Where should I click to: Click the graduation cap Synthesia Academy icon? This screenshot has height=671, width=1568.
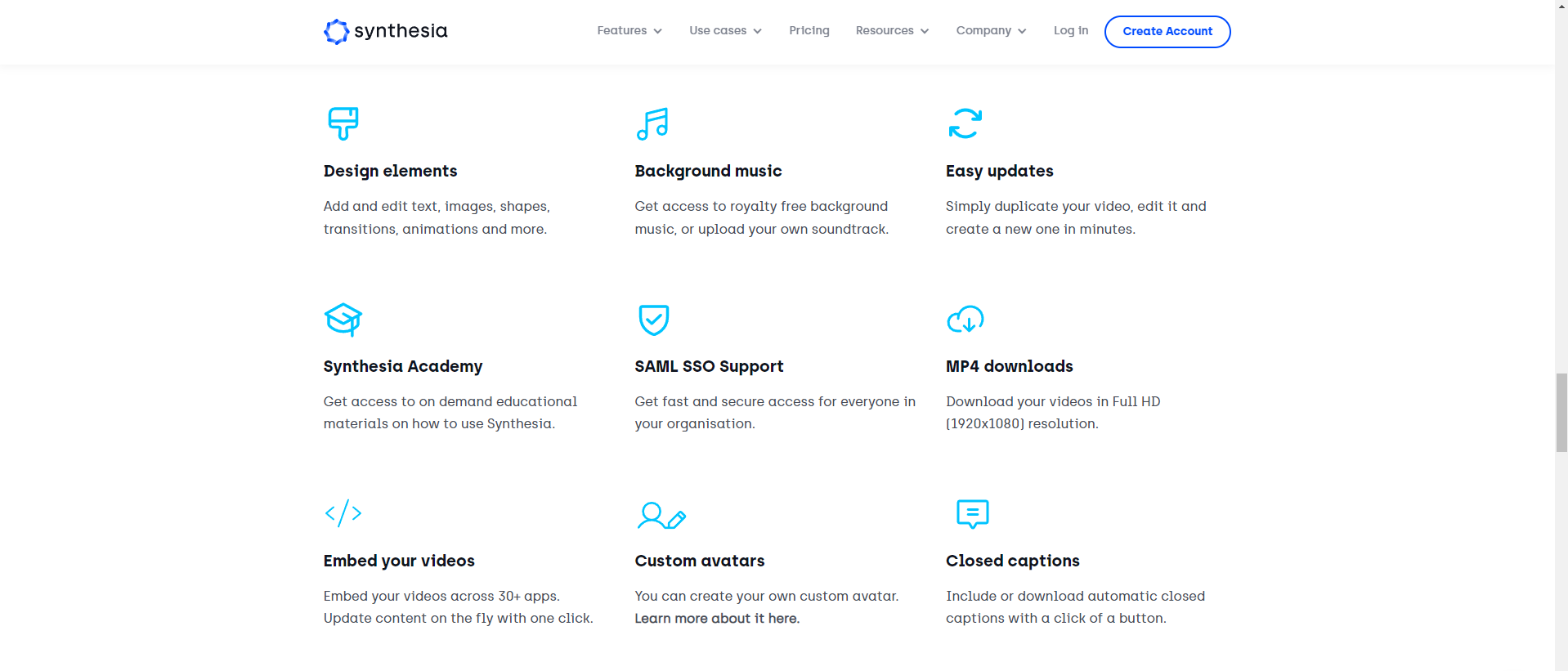point(343,320)
